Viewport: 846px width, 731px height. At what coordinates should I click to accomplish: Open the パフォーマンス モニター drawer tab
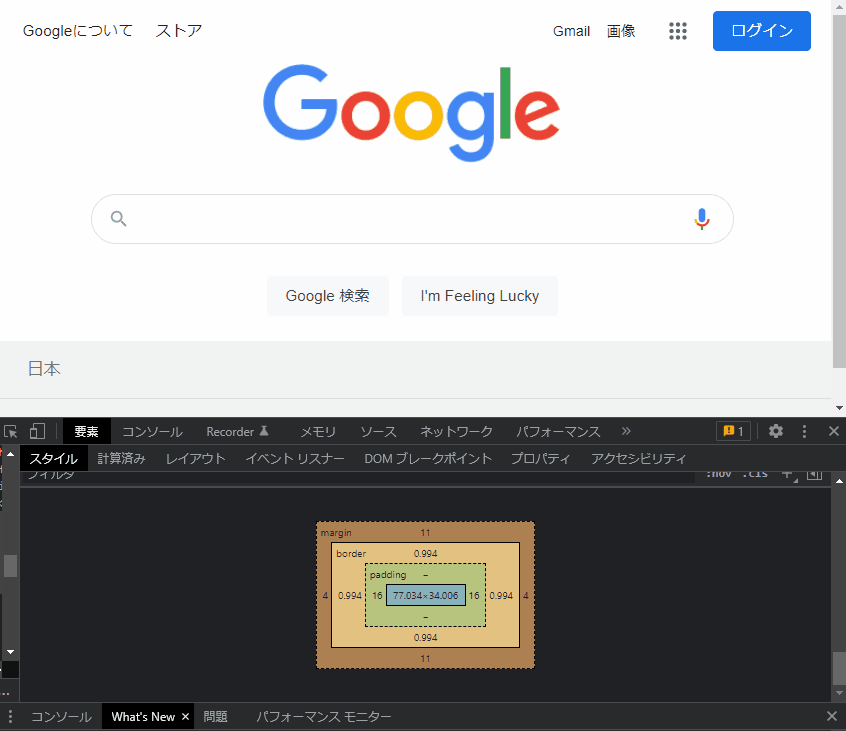(x=324, y=716)
